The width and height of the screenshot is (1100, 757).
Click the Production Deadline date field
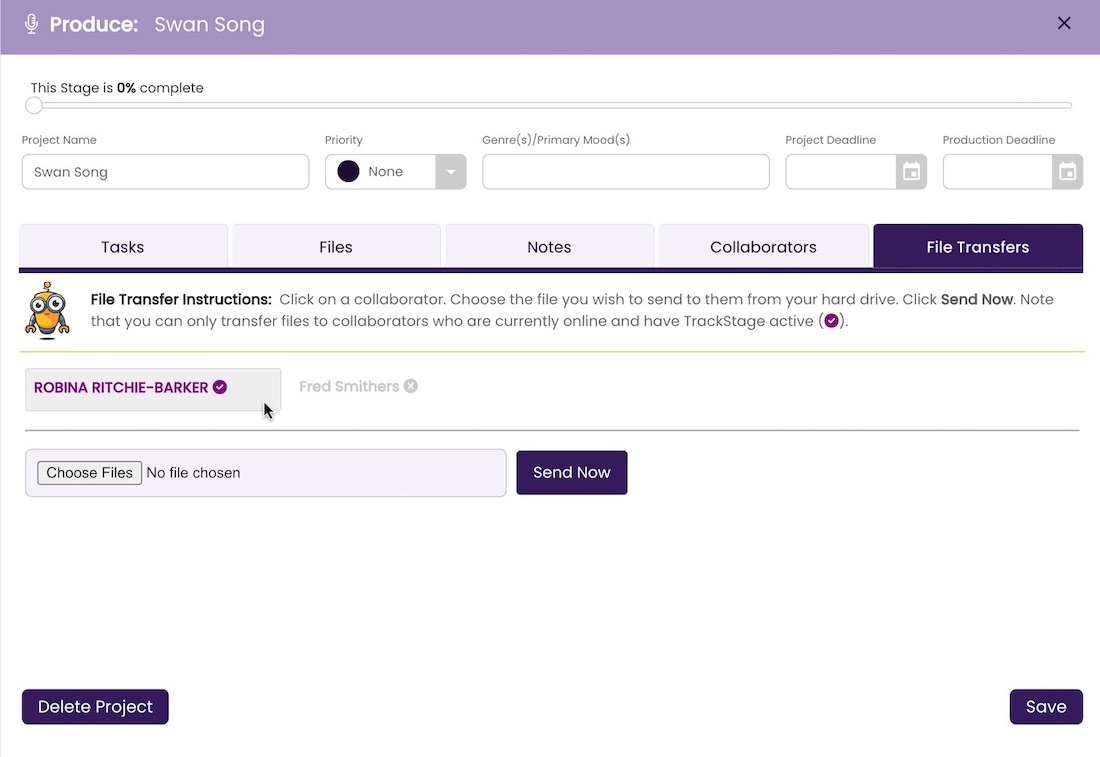pyautogui.click(x=998, y=172)
